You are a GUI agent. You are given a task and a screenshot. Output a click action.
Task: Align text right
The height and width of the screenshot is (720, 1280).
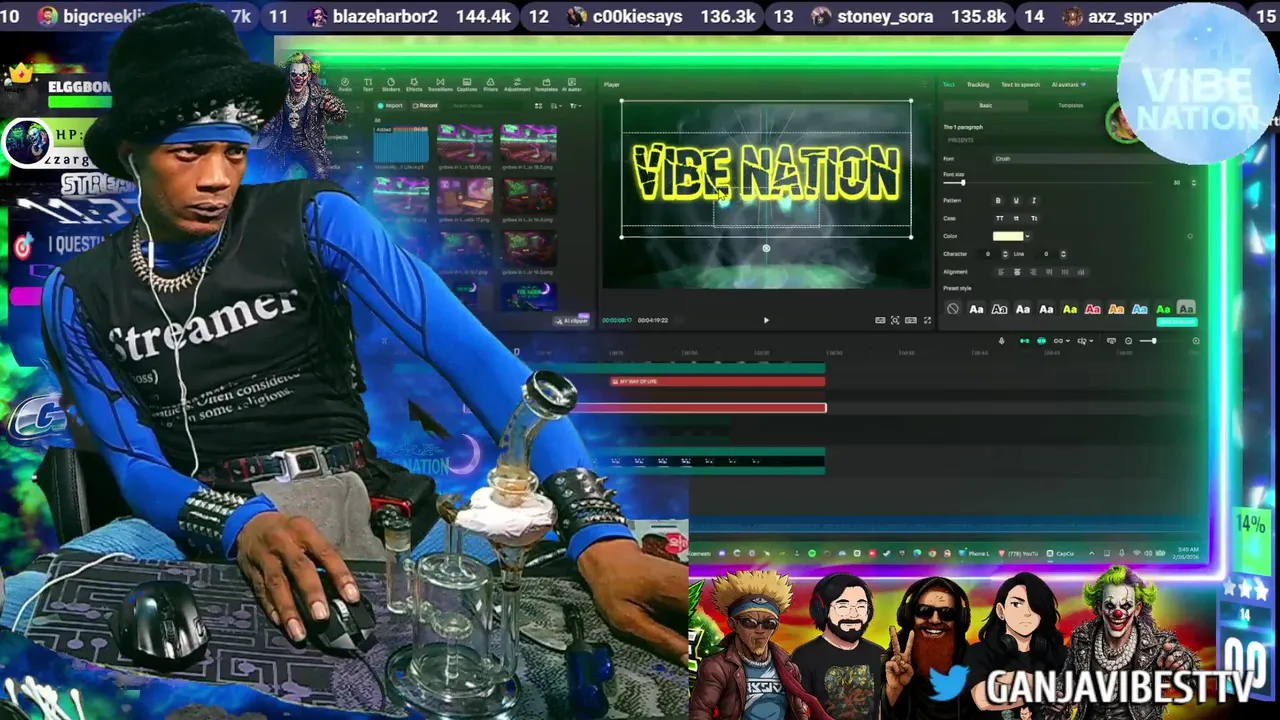(1033, 272)
